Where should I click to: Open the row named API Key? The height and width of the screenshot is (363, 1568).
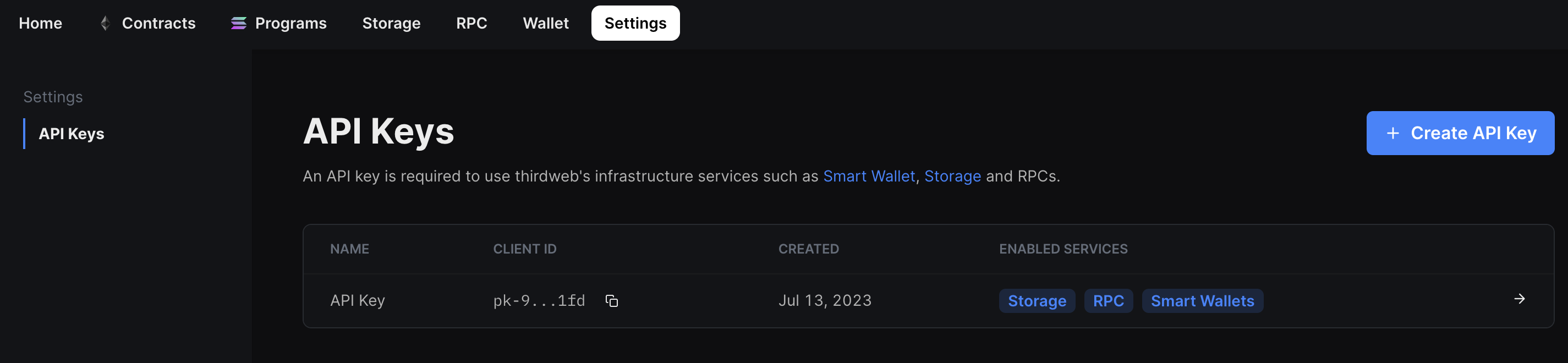pyautogui.click(x=357, y=300)
